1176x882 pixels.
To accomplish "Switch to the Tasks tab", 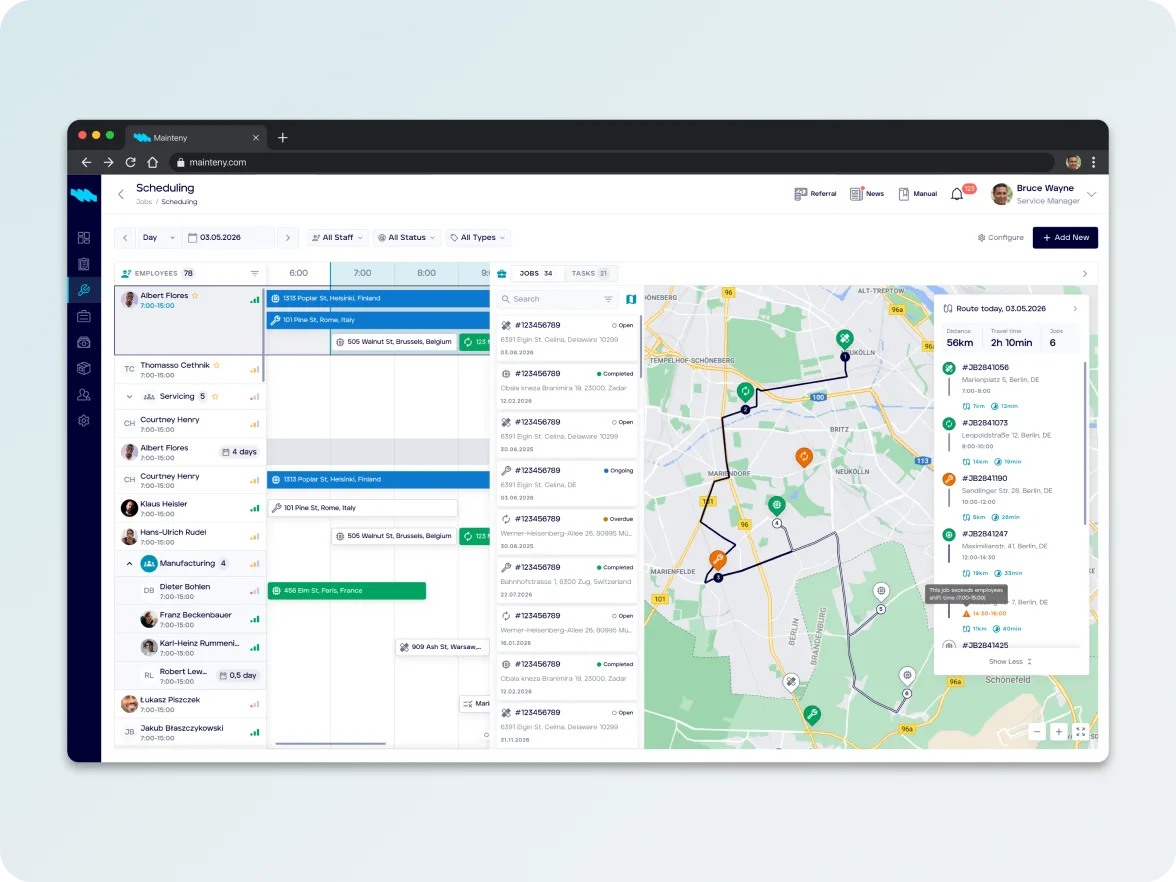I will 590,274.
